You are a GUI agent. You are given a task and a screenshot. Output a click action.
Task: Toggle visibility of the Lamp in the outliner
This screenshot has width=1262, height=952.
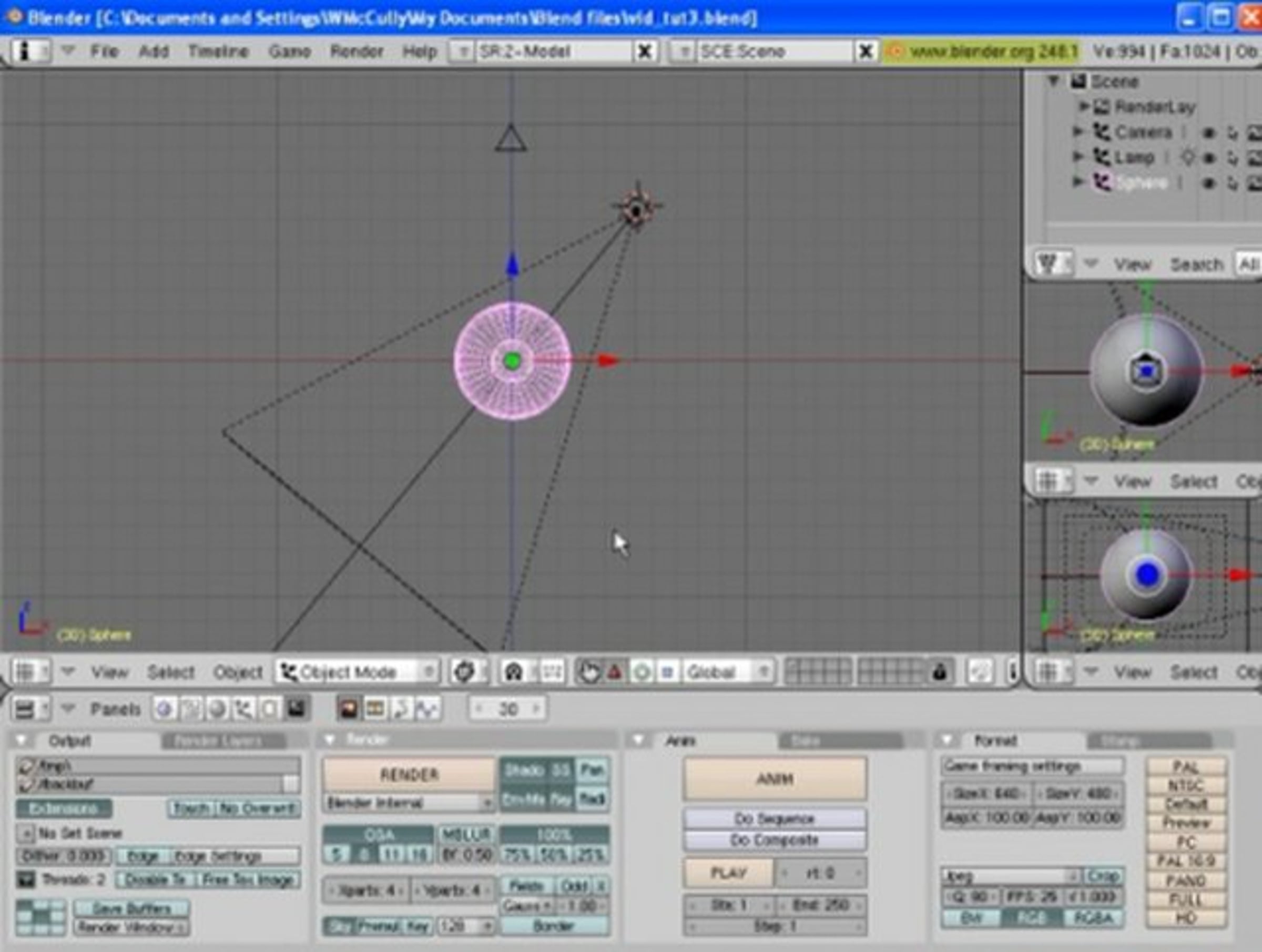(1208, 158)
